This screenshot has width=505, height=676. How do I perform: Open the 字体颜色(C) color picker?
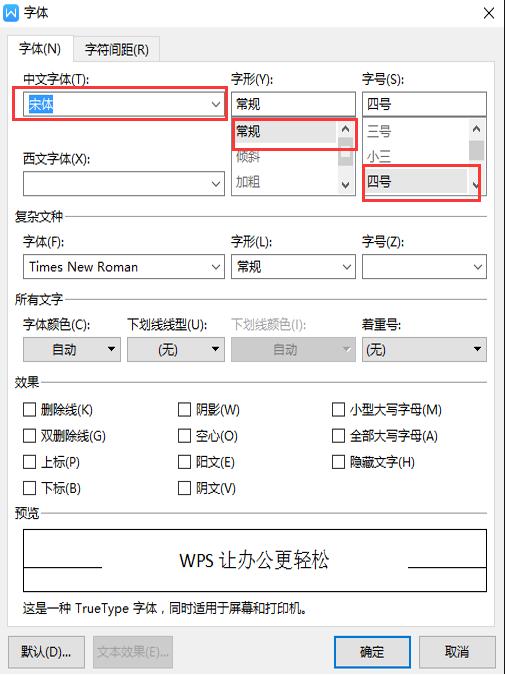point(72,349)
